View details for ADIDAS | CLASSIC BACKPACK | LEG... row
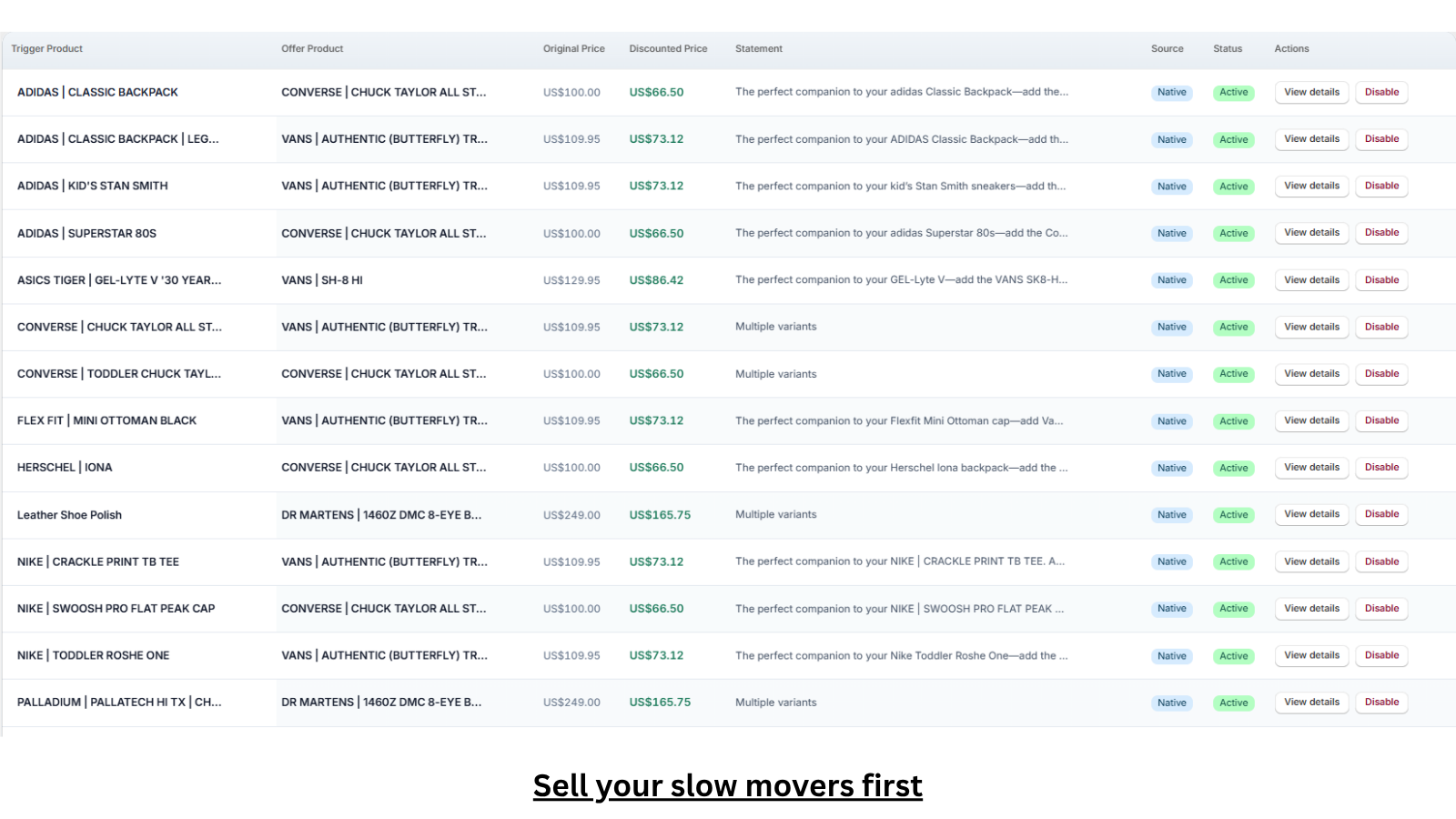 click(x=1311, y=139)
